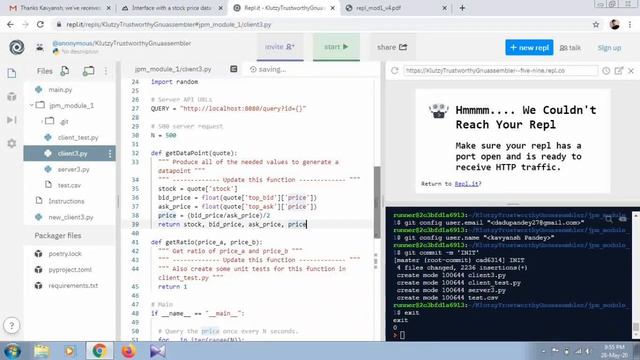The width and height of the screenshot is (640, 360).
Task: Open pyproject.toml packager file
Action: tap(69, 269)
